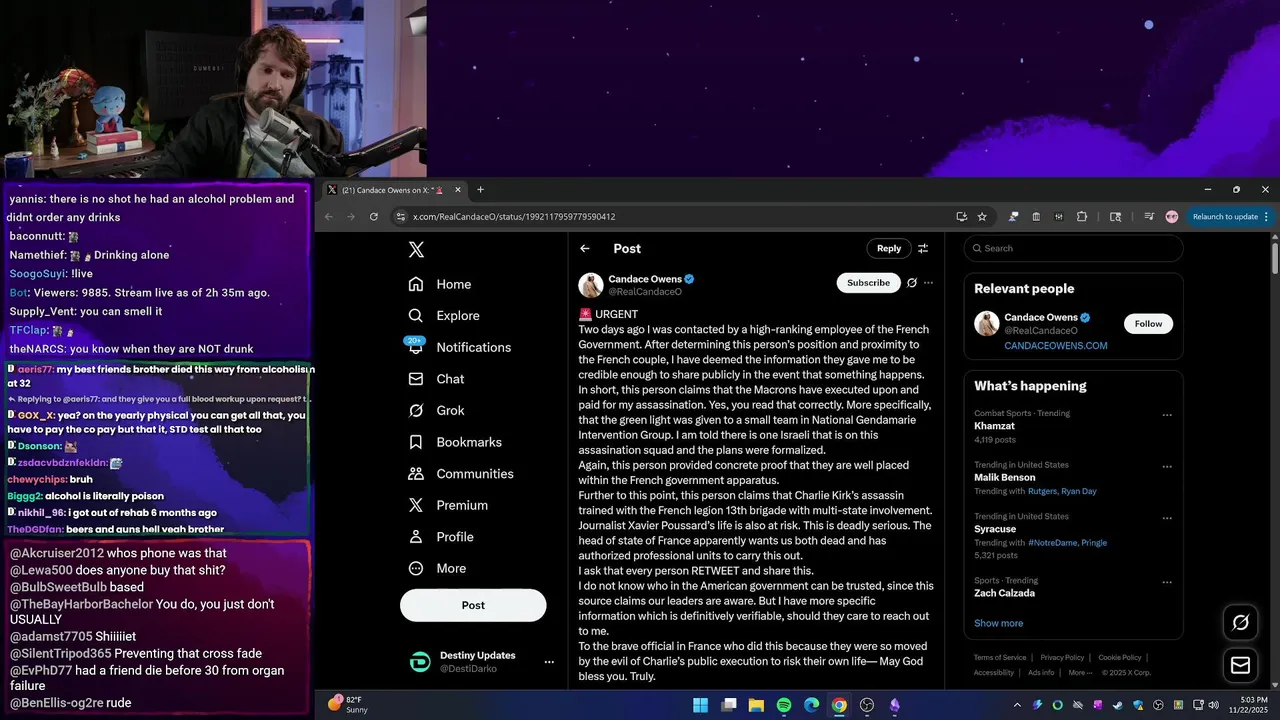This screenshot has height=720, width=1280.
Task: Open Candace Owens post avatar
Action: 591,285
